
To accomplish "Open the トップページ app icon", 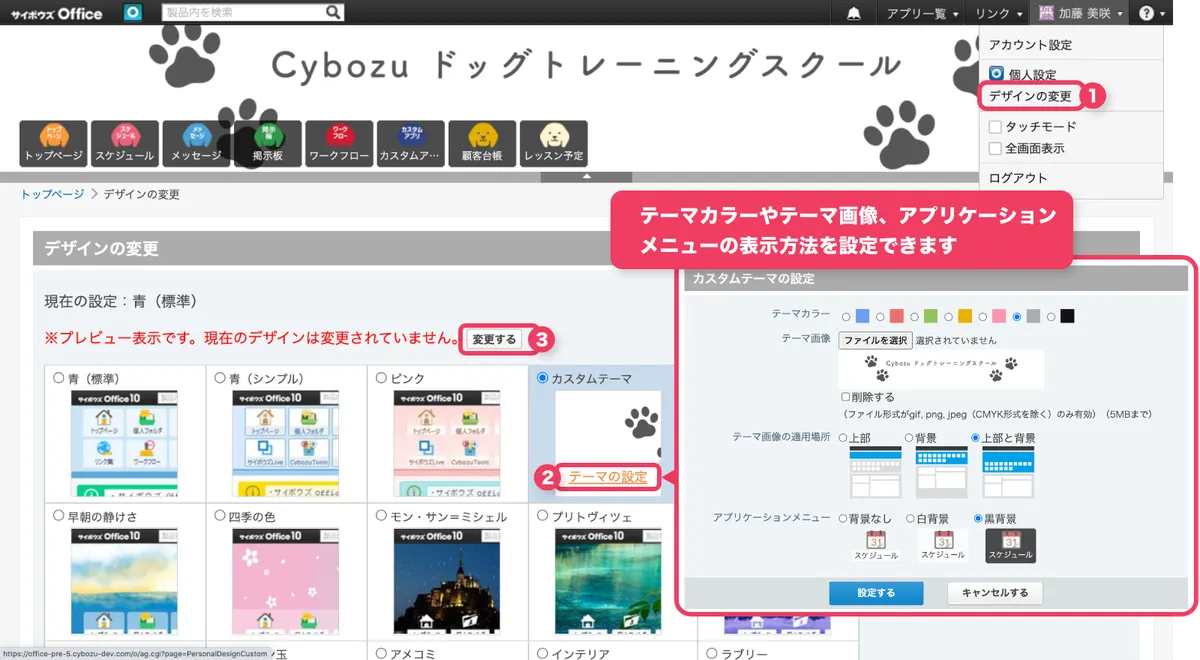I will point(53,143).
